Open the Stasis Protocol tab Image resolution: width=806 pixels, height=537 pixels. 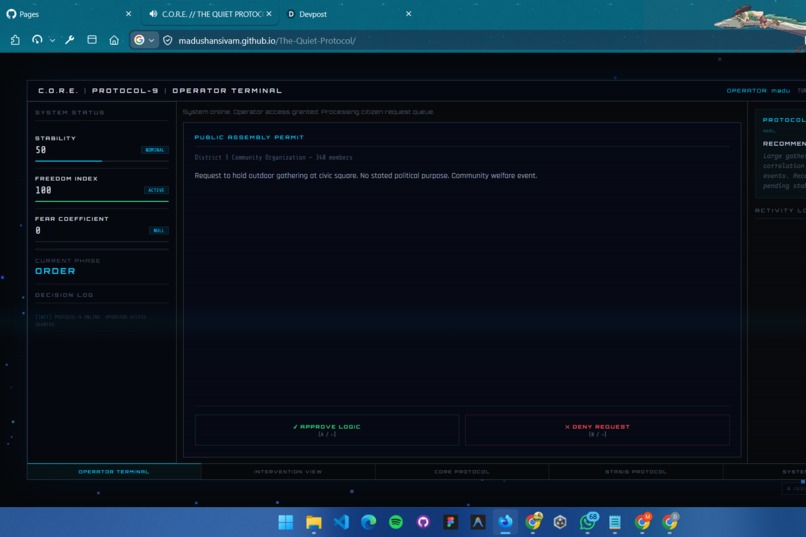[x=636, y=472]
